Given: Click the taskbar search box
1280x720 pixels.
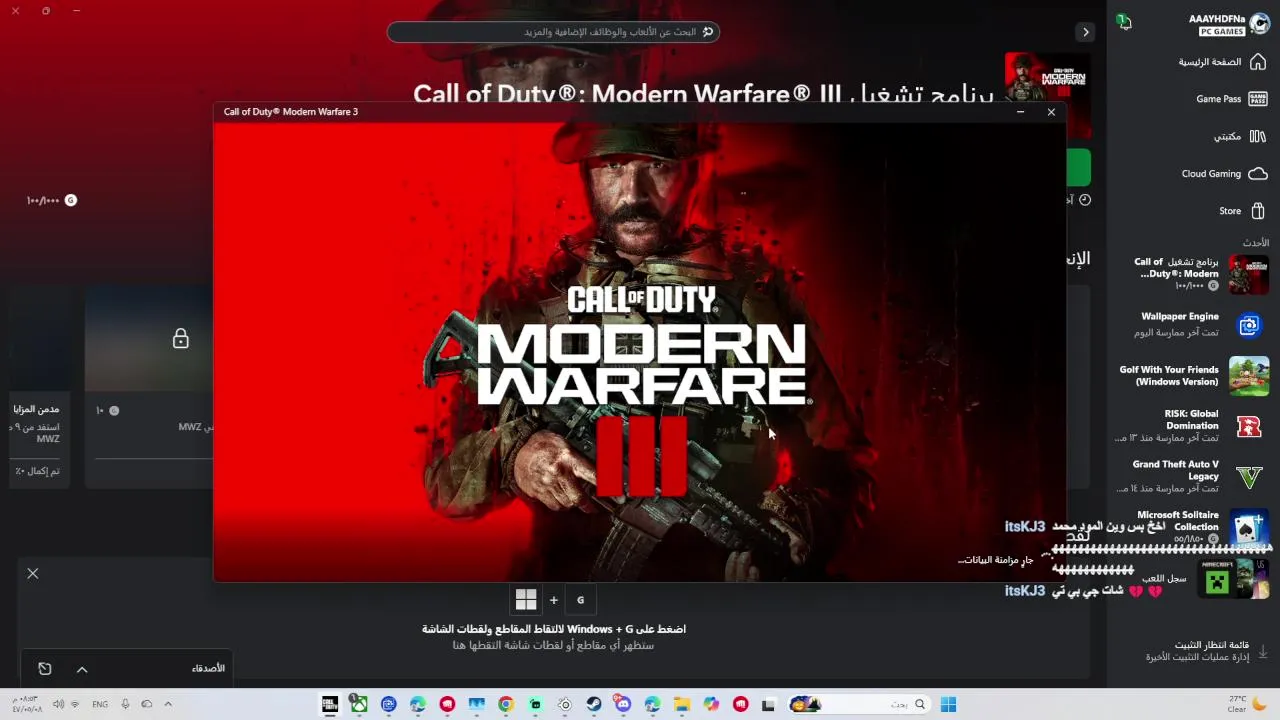Looking at the screenshot, I should (x=859, y=704).
